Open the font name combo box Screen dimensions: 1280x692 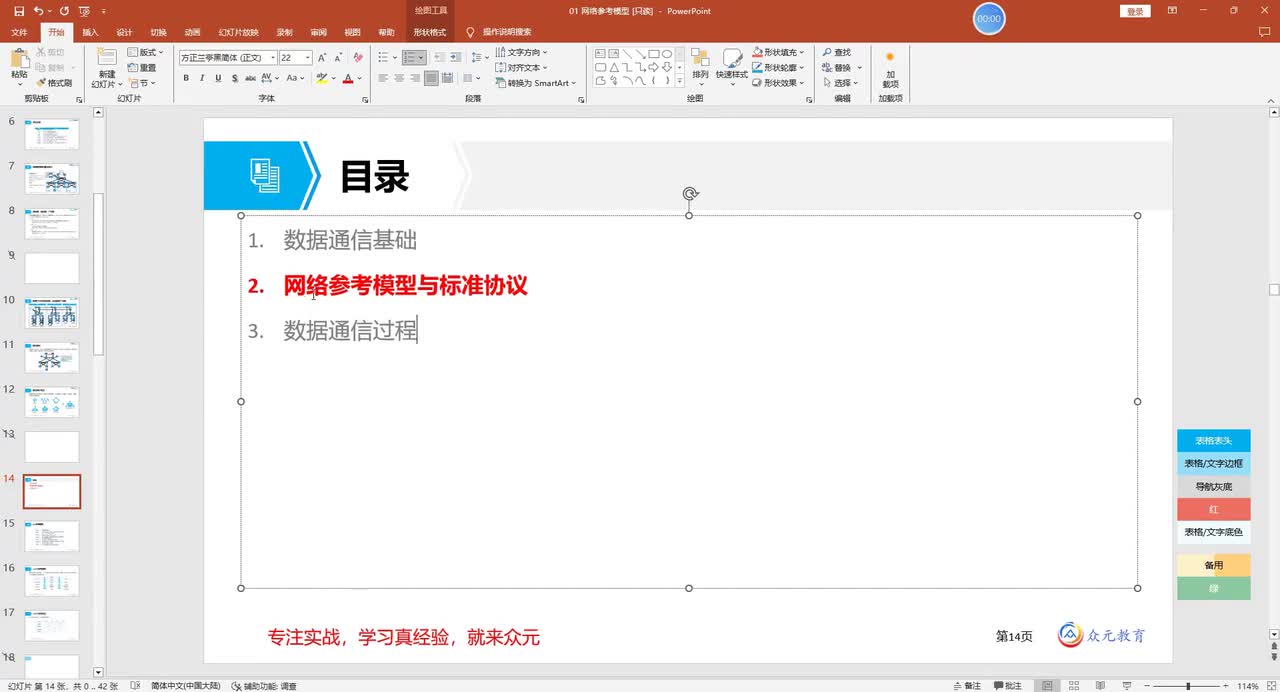point(228,58)
